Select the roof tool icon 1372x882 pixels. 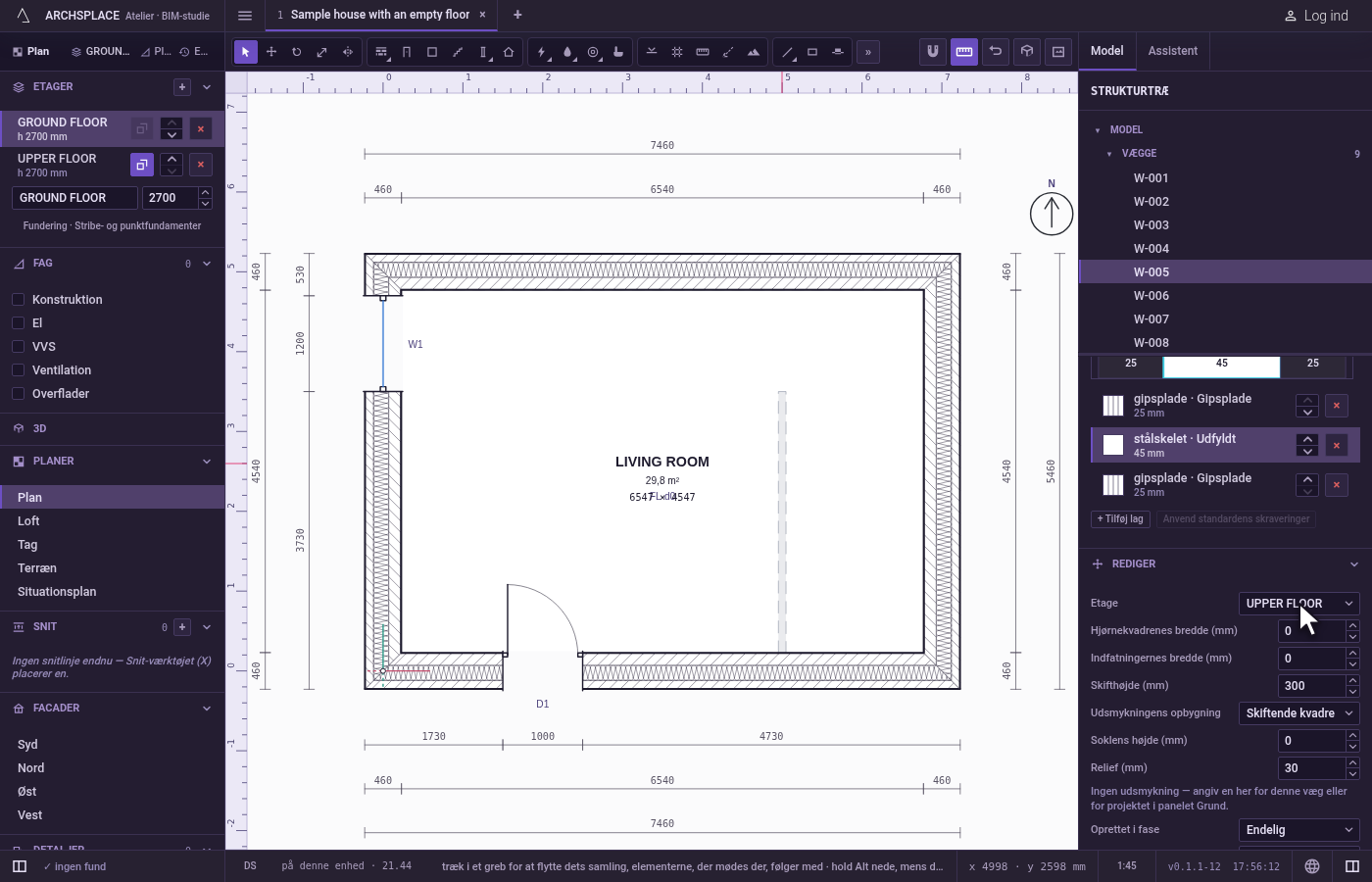coord(509,52)
